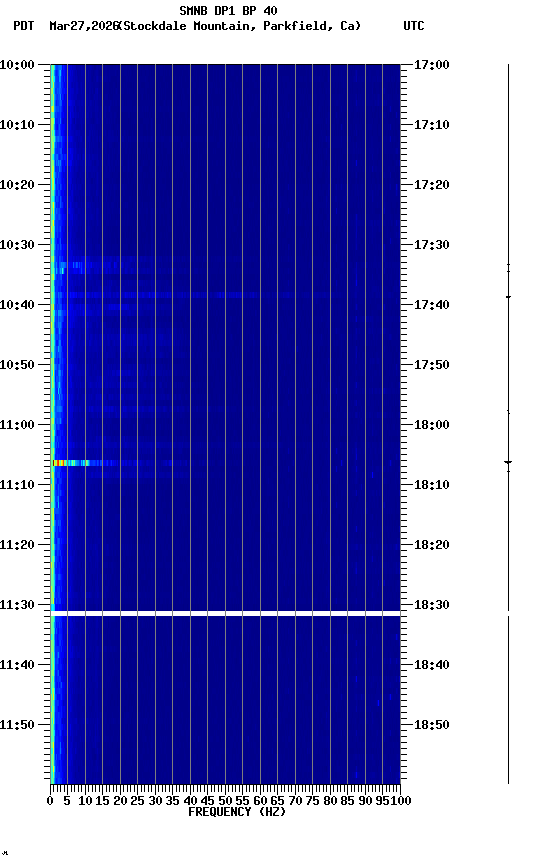Click the 70 Hz frequency axis label
The height and width of the screenshot is (864, 552).
tap(295, 801)
